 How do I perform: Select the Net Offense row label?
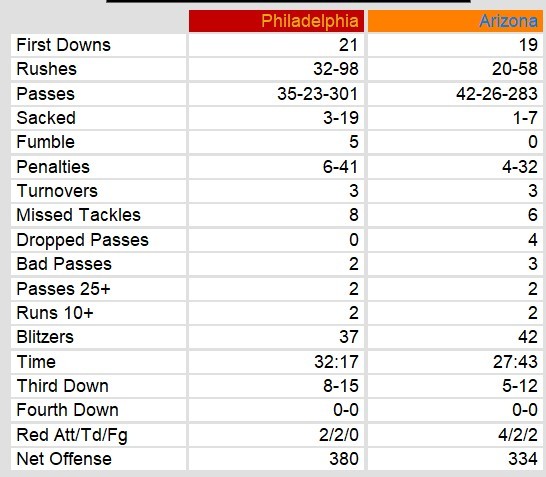click(64, 459)
